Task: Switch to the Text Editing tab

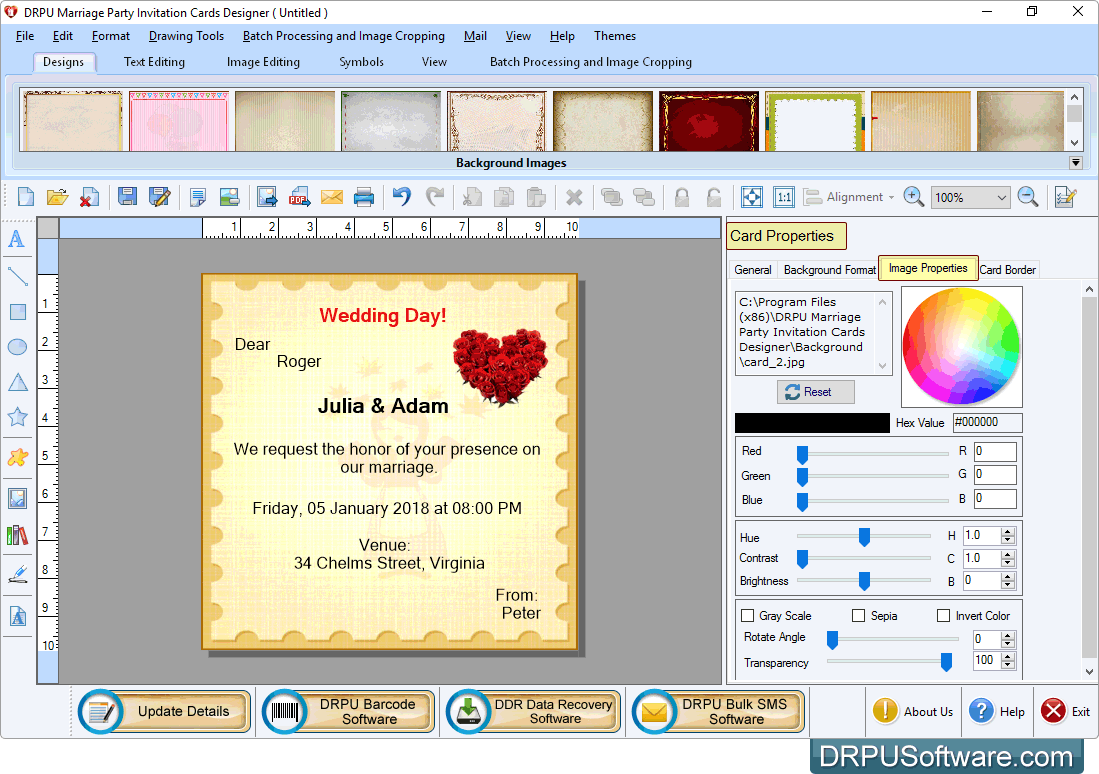Action: [154, 62]
